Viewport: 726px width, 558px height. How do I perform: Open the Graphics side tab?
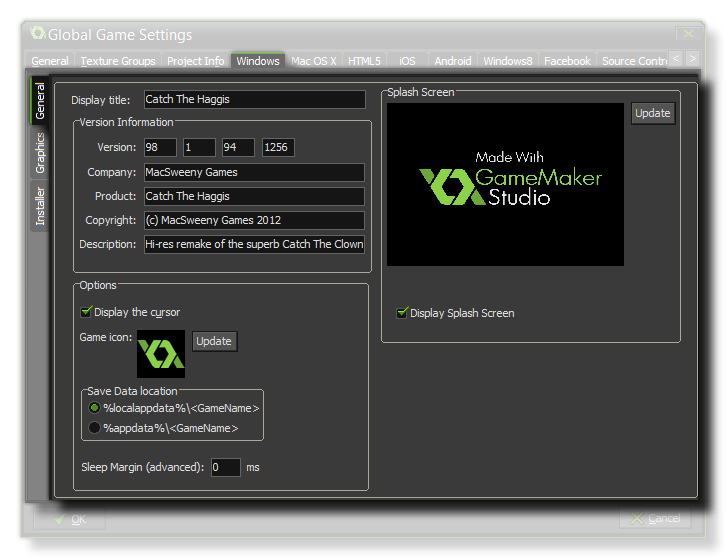pyautogui.click(x=40, y=153)
